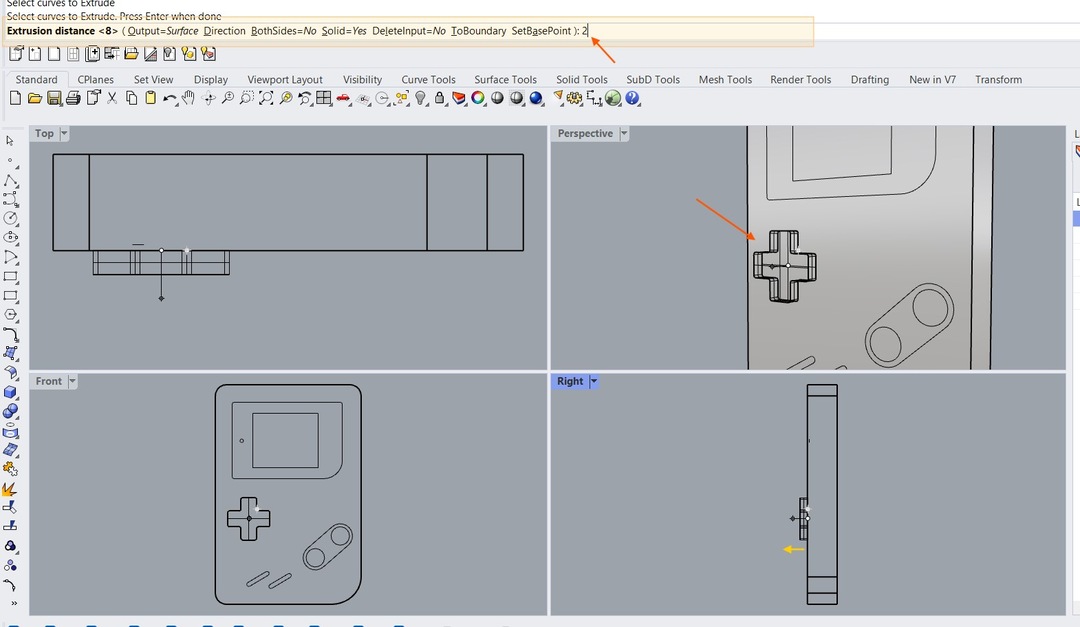Viewport: 1080px width, 627px height.
Task: Click the Output=Surface command option
Action: pyautogui.click(x=163, y=31)
